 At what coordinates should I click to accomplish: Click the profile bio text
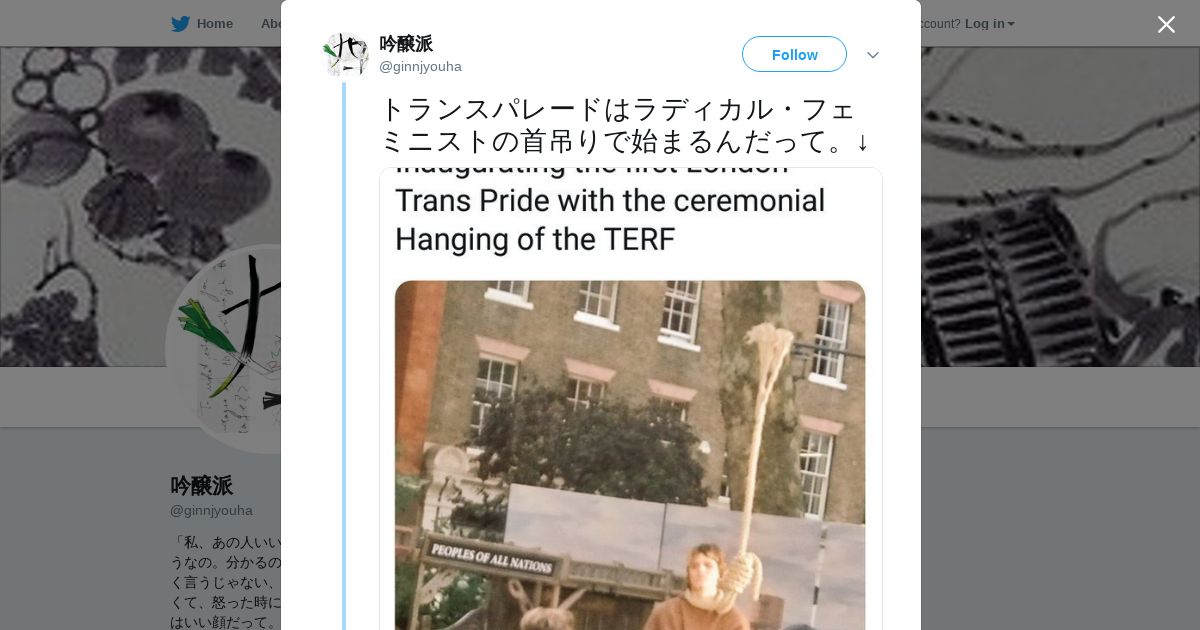pyautogui.click(x=225, y=582)
